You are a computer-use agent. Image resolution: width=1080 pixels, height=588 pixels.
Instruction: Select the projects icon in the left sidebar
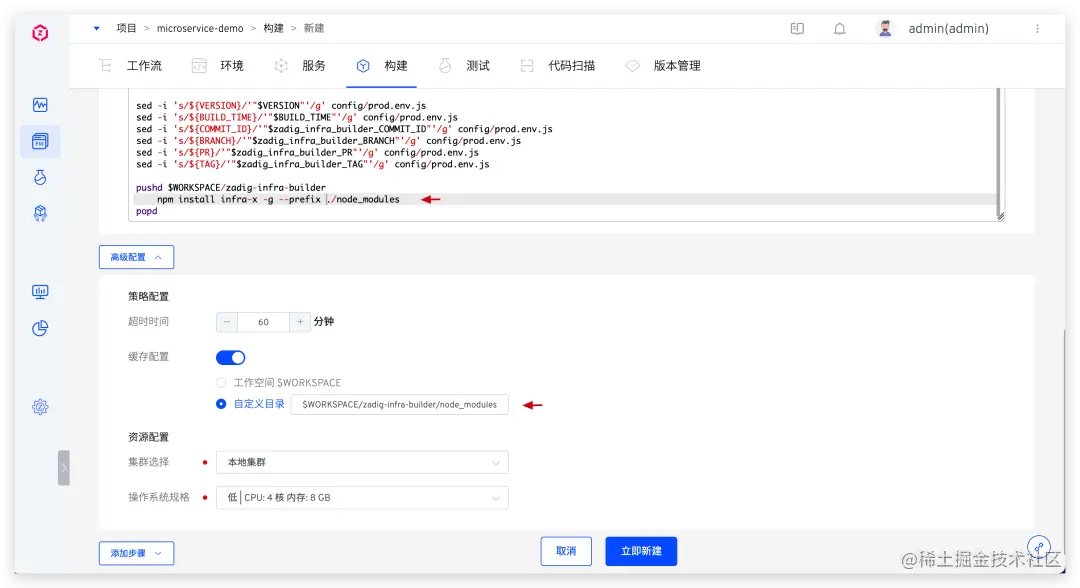[40, 141]
